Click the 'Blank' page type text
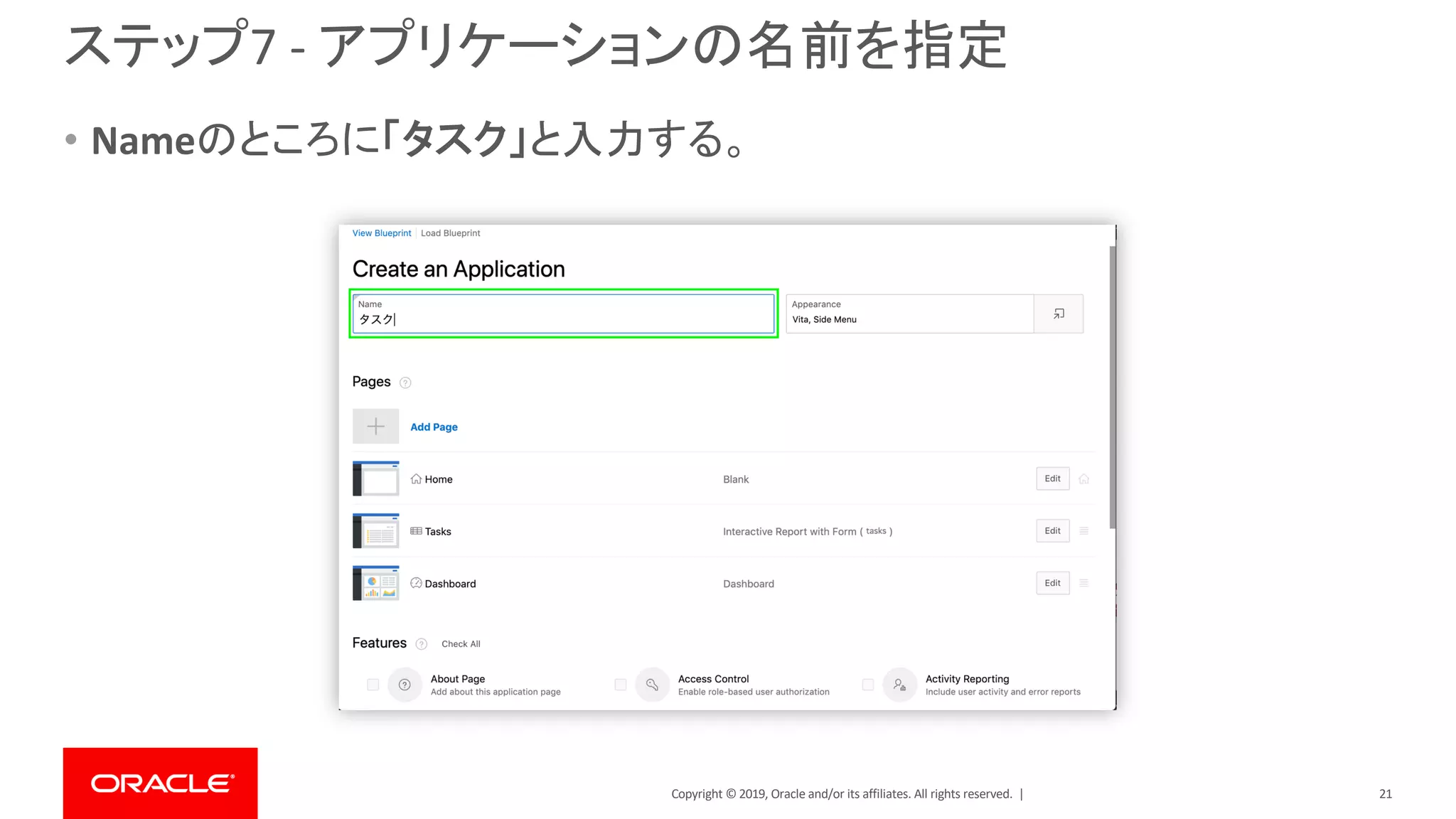Image resolution: width=1456 pixels, height=819 pixels. coord(736,480)
